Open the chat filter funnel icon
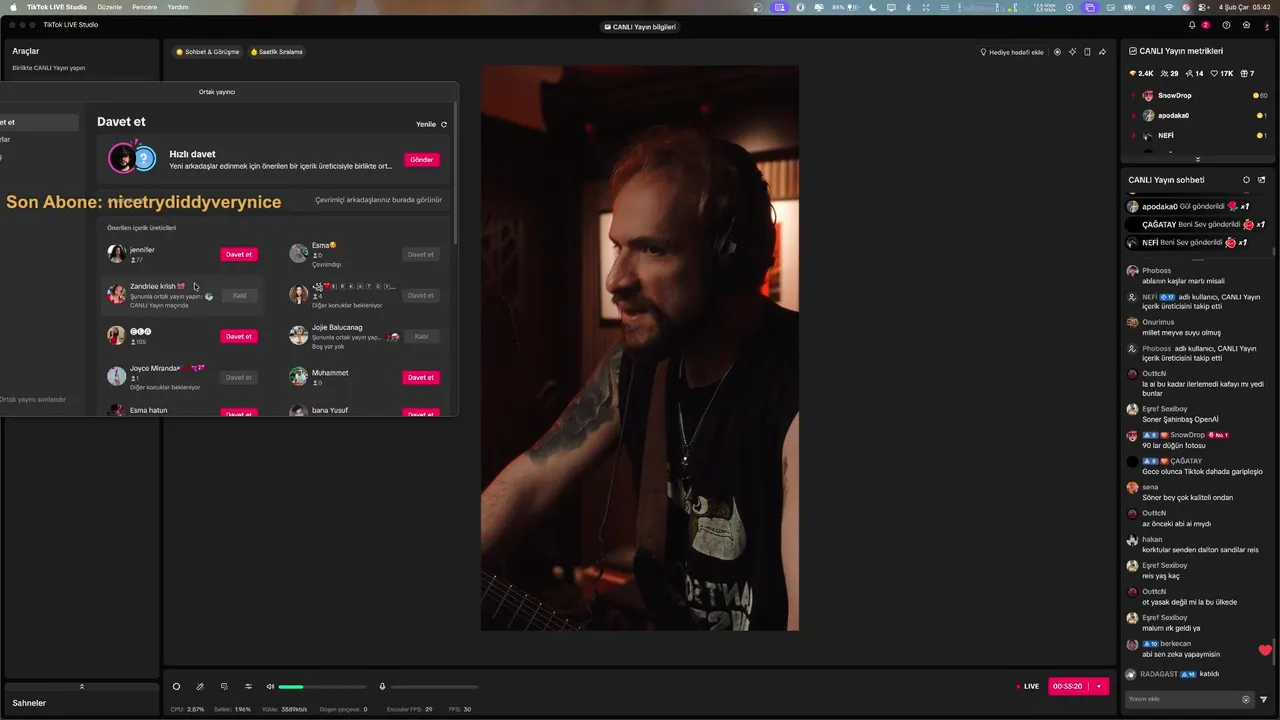The width and height of the screenshot is (1280, 720). [x=1264, y=699]
